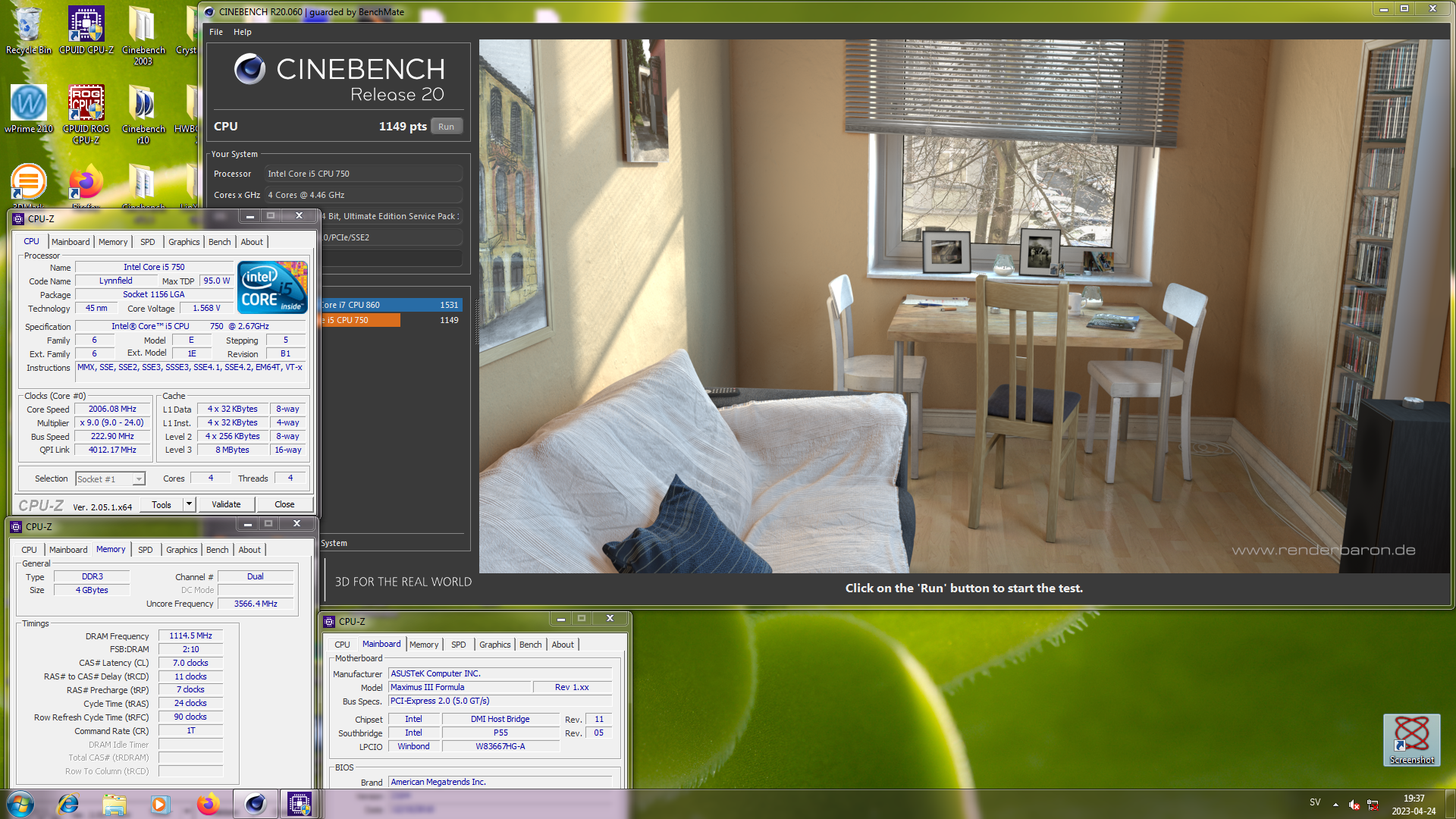Image resolution: width=1456 pixels, height=819 pixels.
Task: Open the Windows Start orb
Action: [x=20, y=804]
